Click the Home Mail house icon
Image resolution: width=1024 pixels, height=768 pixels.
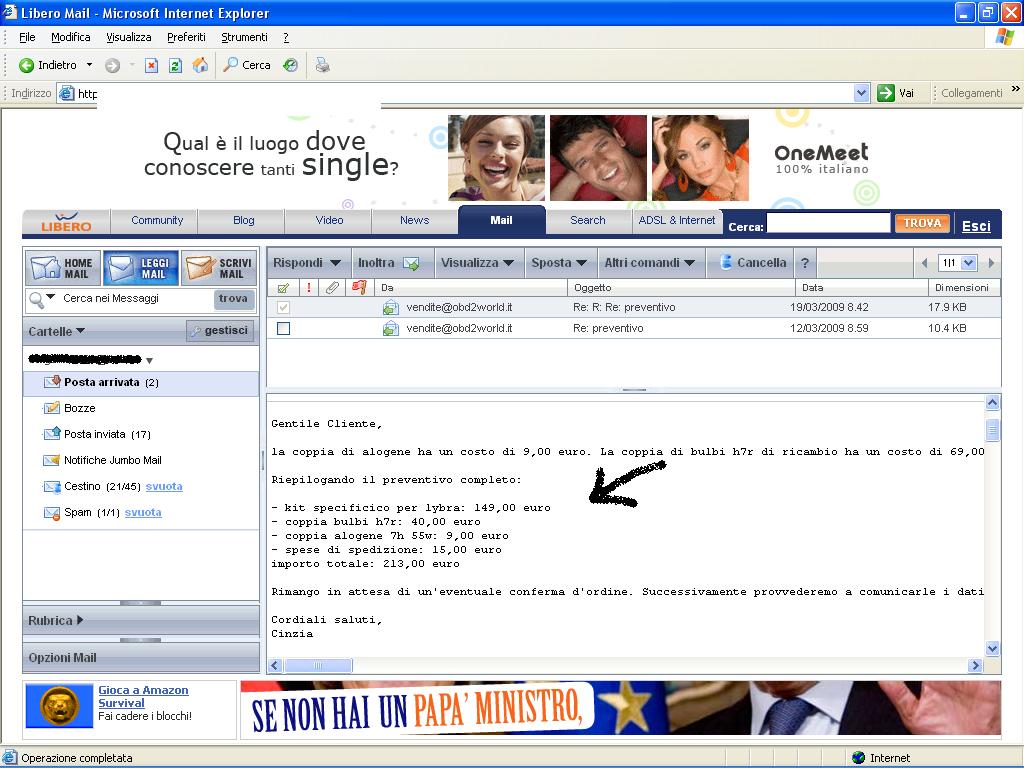45,268
